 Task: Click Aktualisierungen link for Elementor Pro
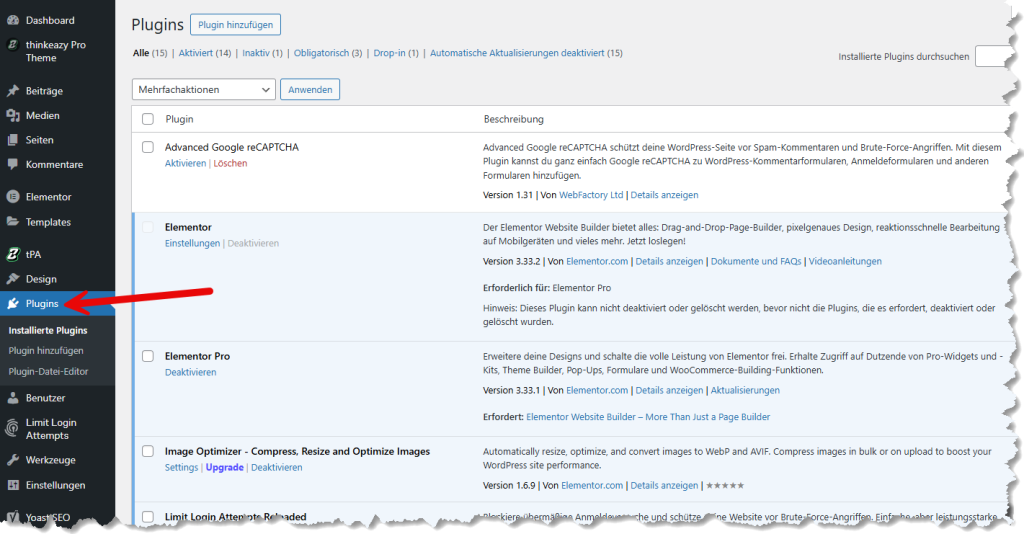click(745, 390)
